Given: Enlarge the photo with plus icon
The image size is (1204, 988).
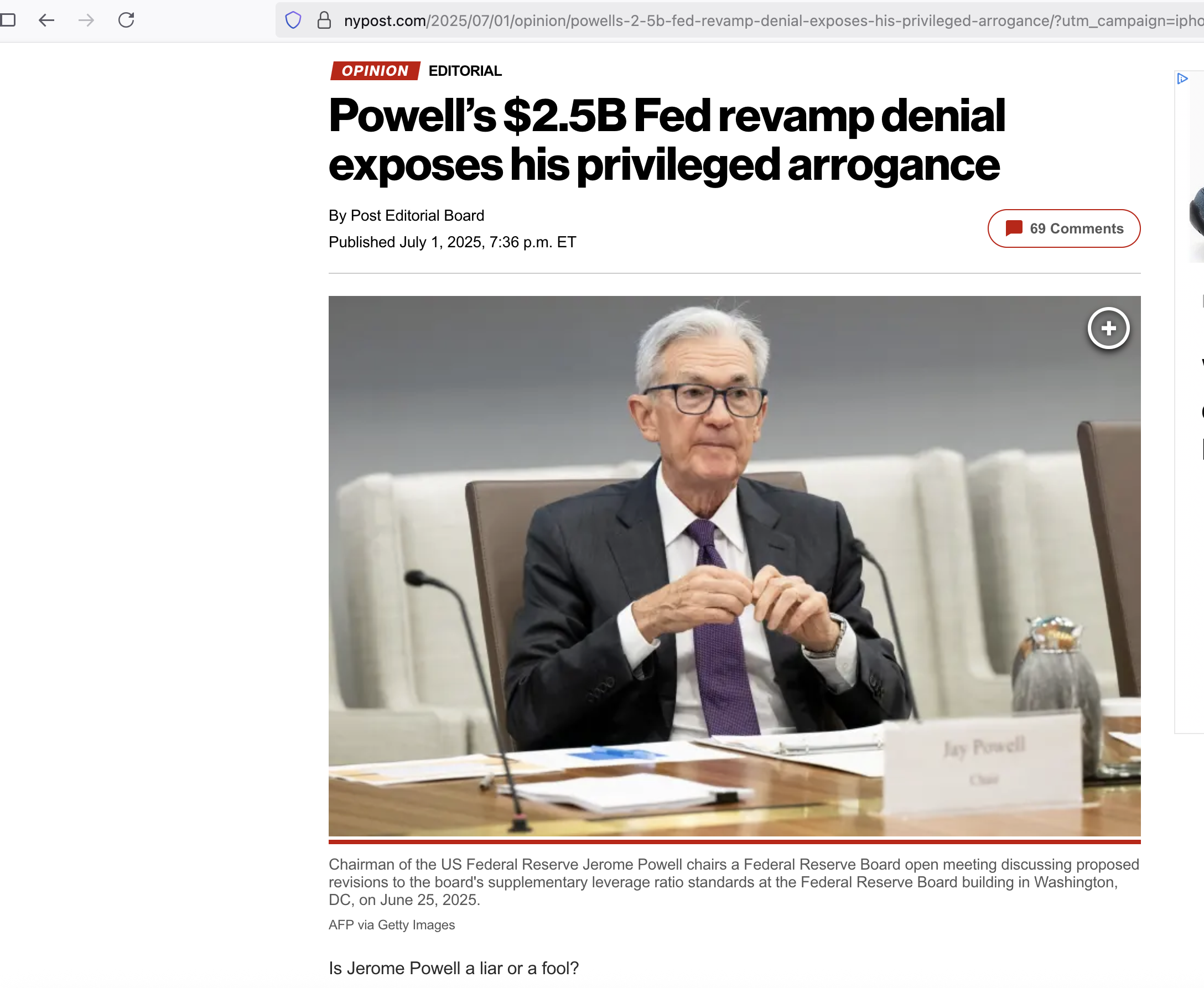Looking at the screenshot, I should point(1108,329).
